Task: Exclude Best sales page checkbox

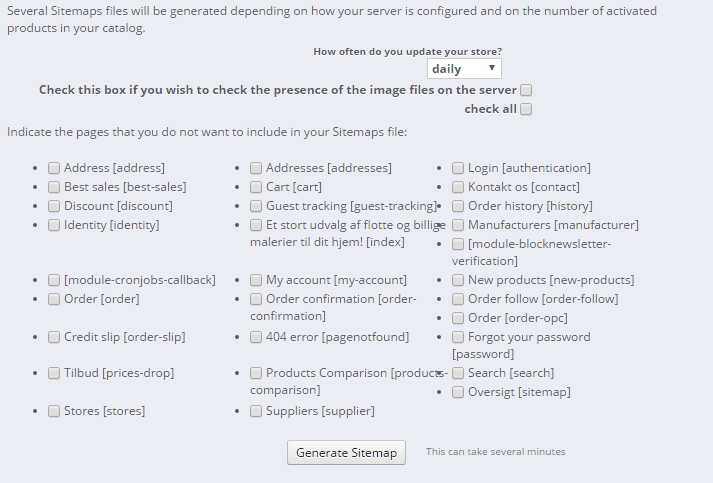Action: [x=54, y=187]
